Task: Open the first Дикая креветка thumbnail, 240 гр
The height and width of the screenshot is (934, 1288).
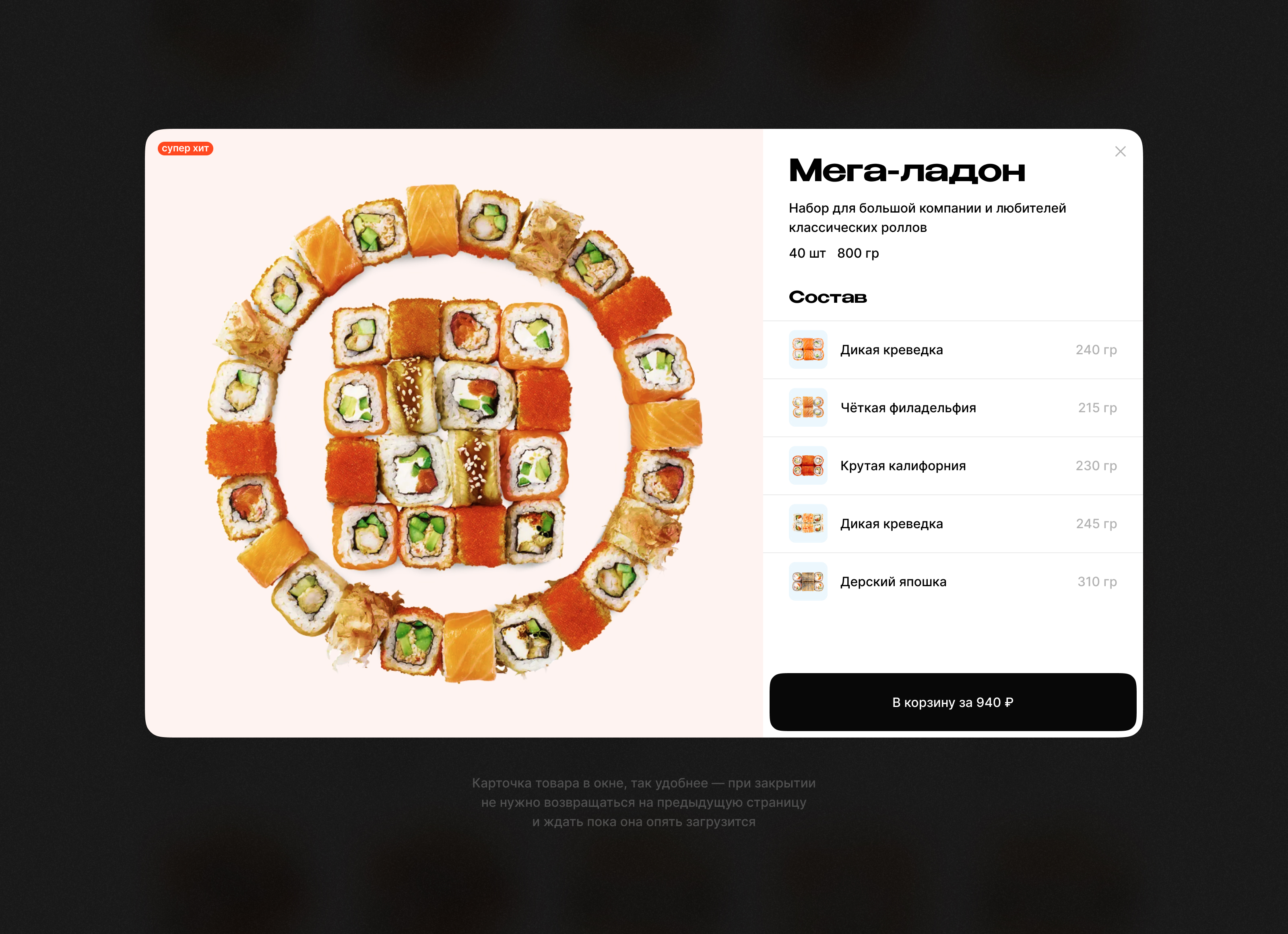Action: point(808,349)
